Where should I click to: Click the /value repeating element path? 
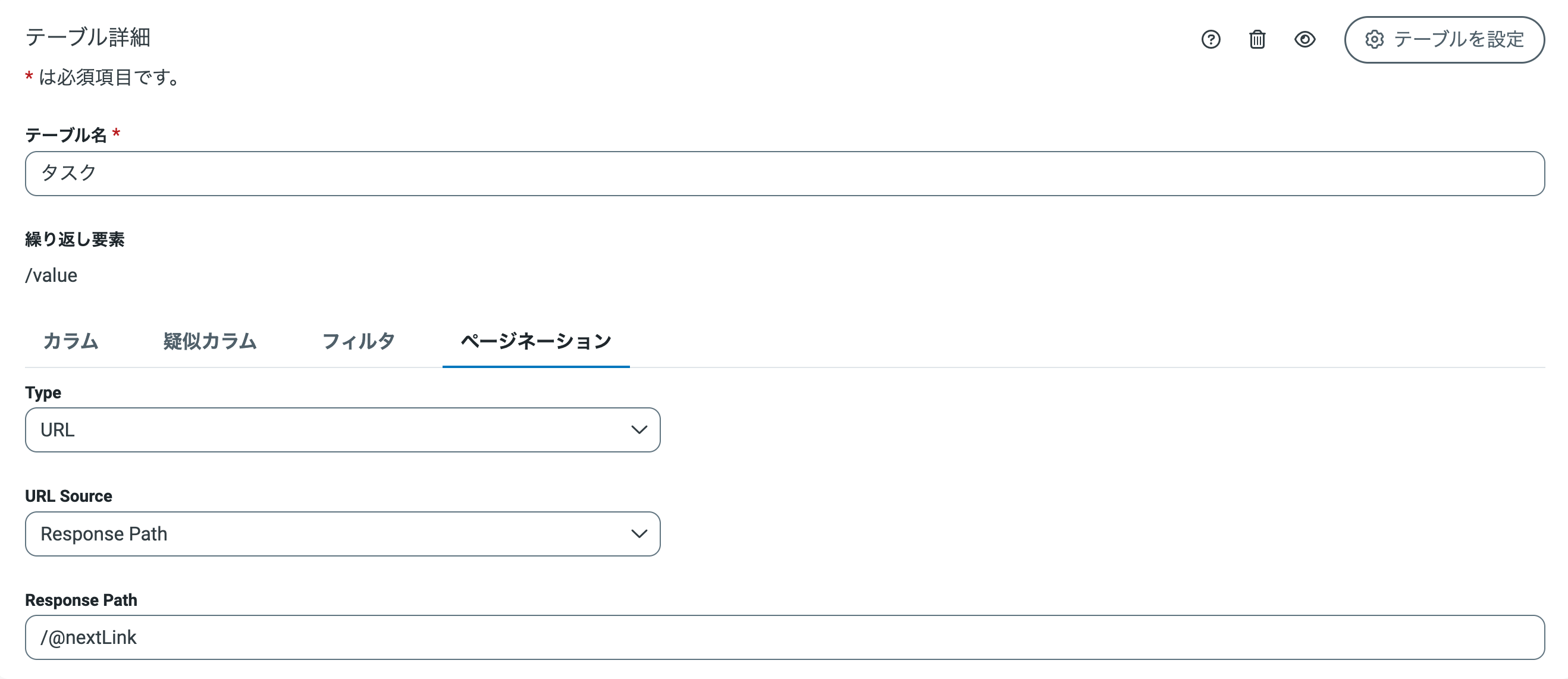click(52, 276)
